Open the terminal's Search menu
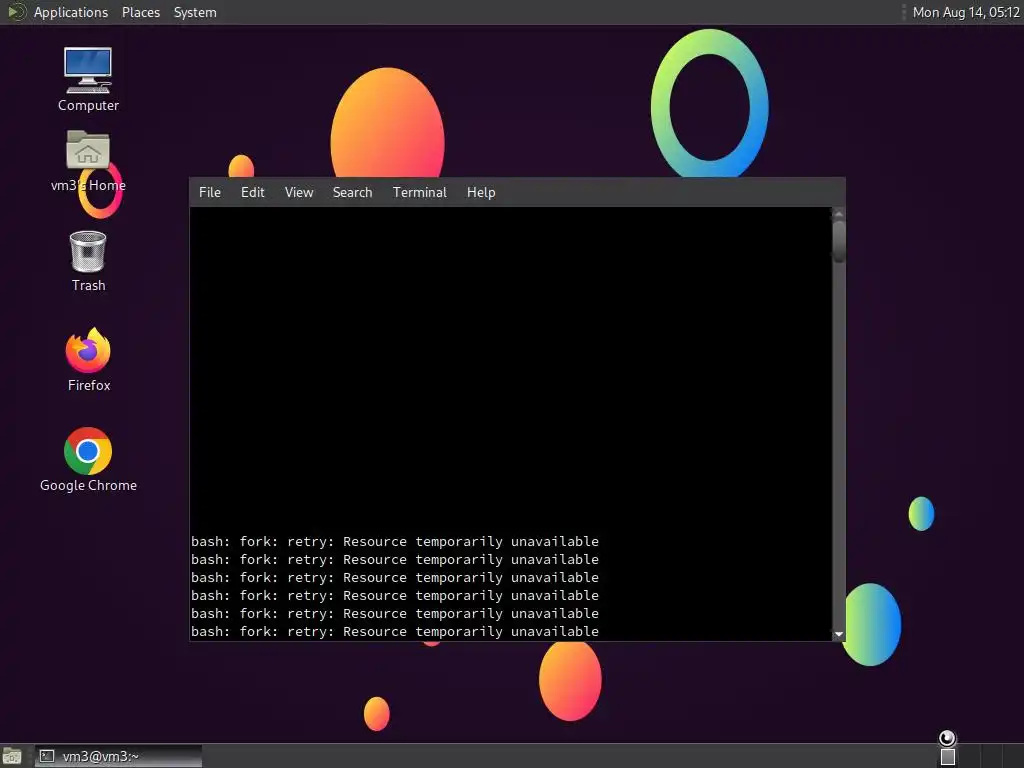Screen dimensions: 1024x768 pos(353,192)
